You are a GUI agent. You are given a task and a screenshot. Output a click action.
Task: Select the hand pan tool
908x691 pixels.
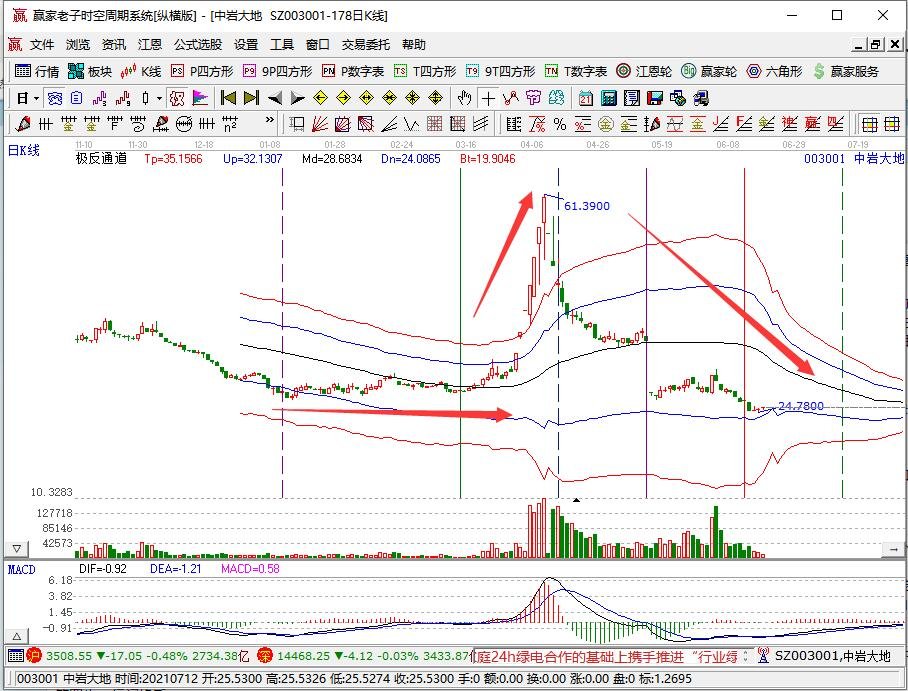pyautogui.click(x=464, y=98)
